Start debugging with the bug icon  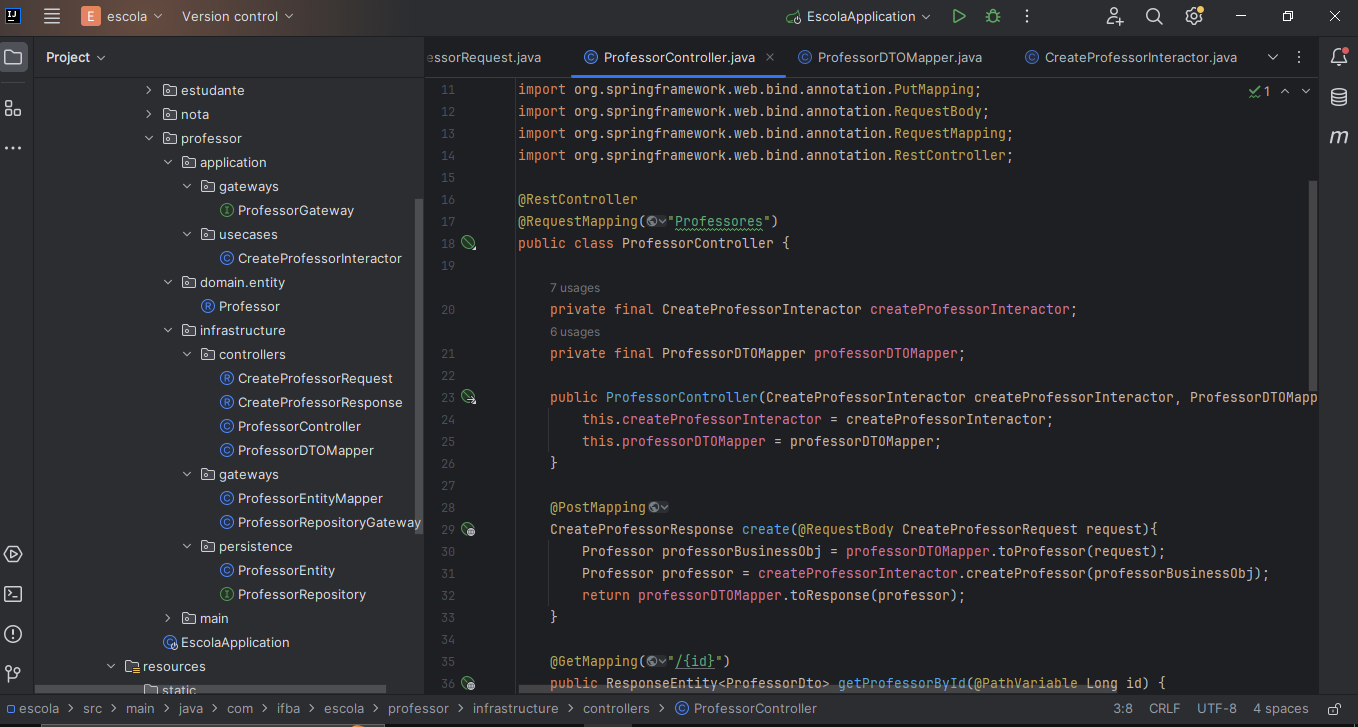[x=992, y=17]
